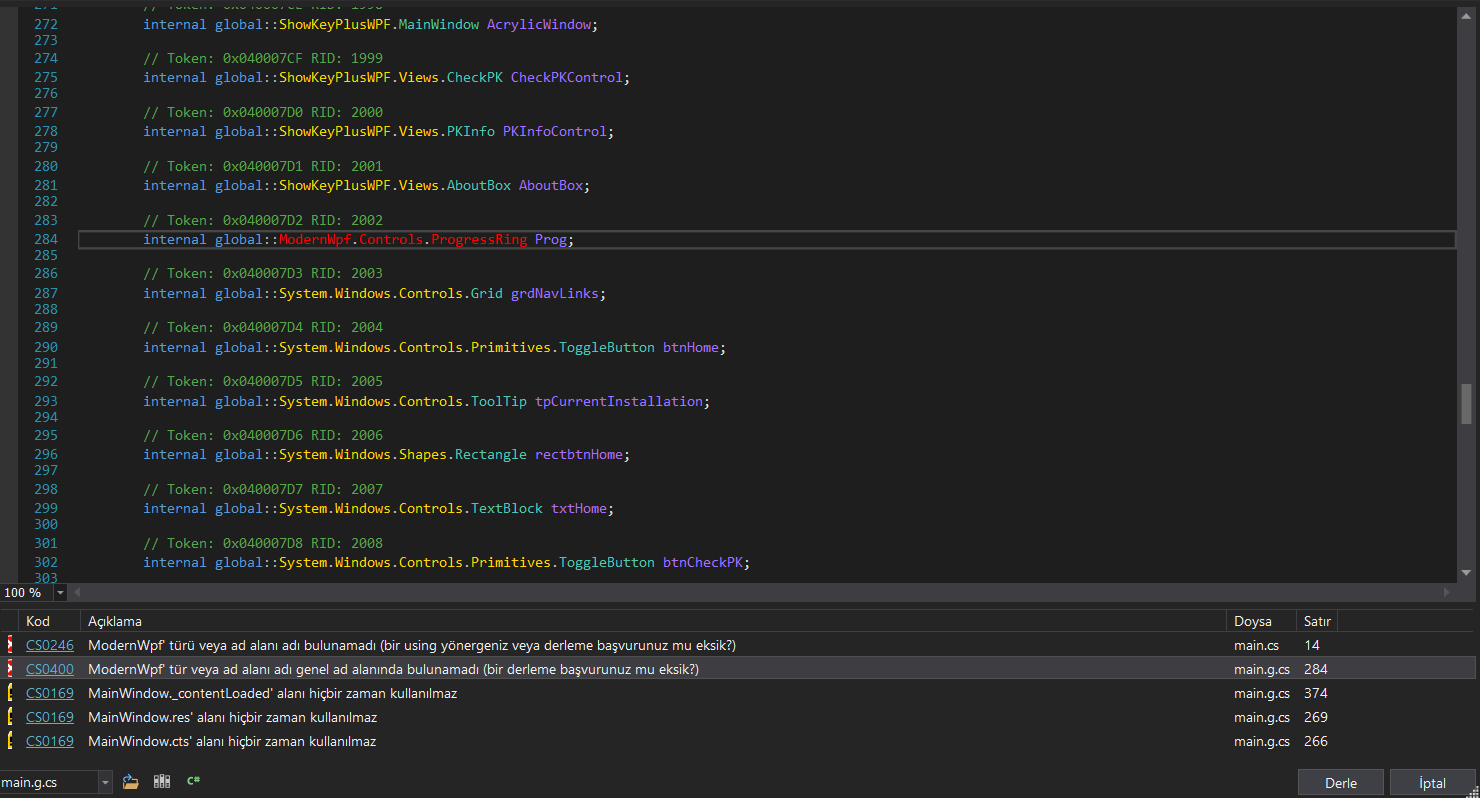
Task: Click the rectbtnHome field name
Action: coord(579,454)
